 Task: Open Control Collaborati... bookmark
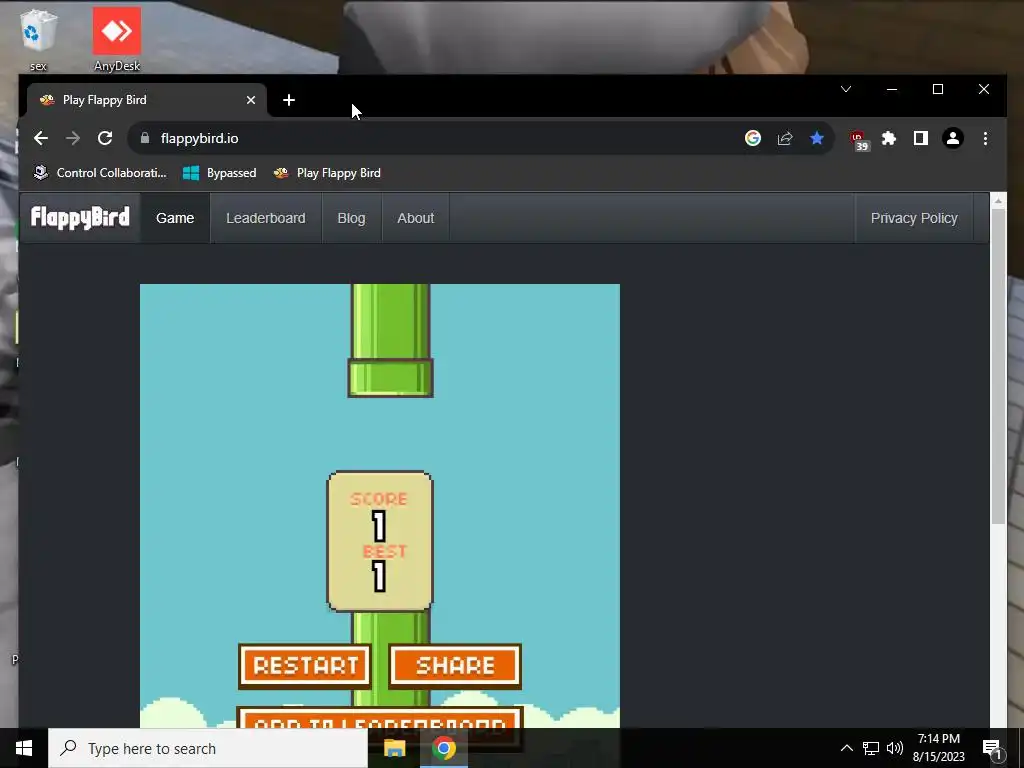pos(100,173)
